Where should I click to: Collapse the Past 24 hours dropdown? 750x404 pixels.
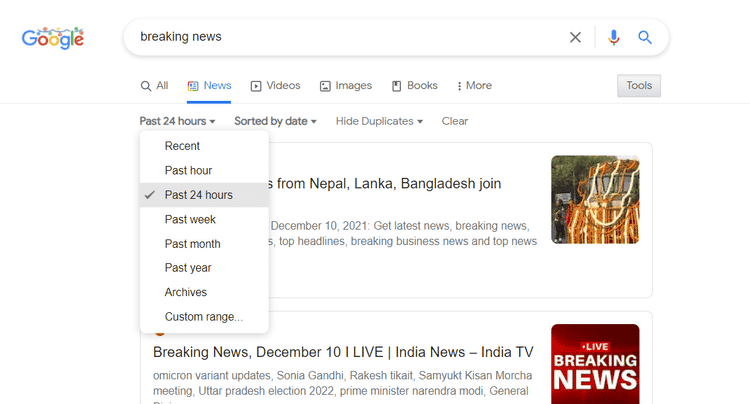point(177,121)
